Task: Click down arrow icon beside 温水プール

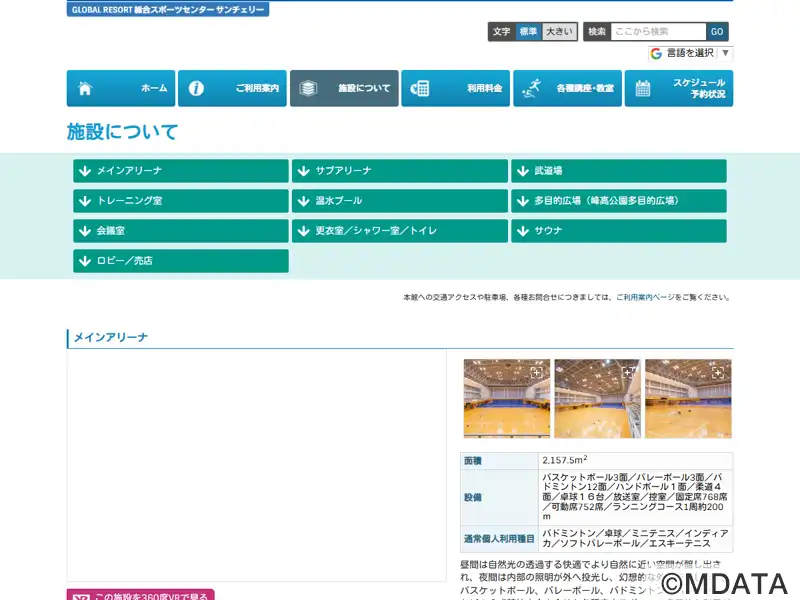Action: (304, 201)
